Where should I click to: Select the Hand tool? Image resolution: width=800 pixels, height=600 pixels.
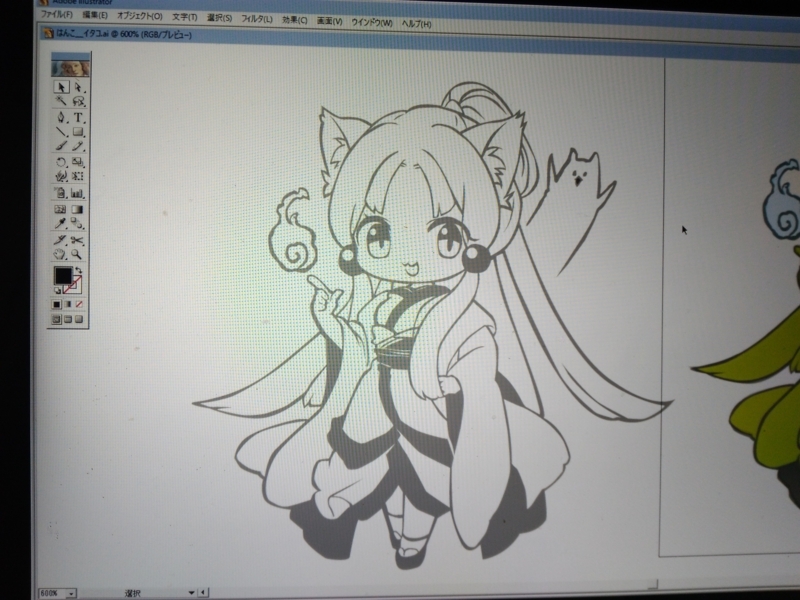click(61, 254)
